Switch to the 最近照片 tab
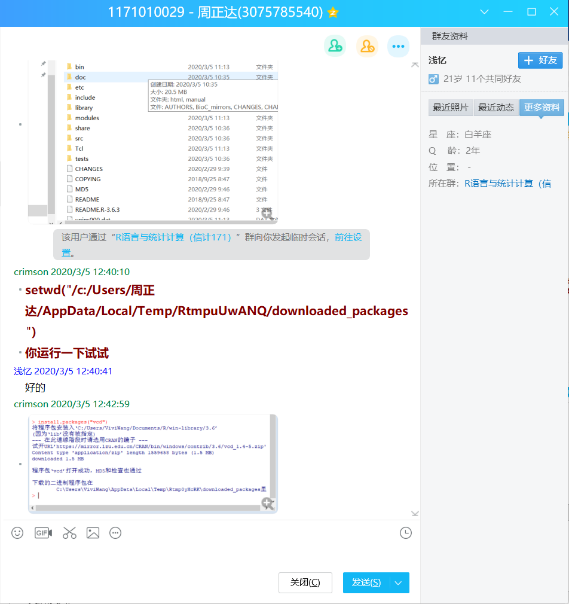569x604 pixels. coord(450,107)
